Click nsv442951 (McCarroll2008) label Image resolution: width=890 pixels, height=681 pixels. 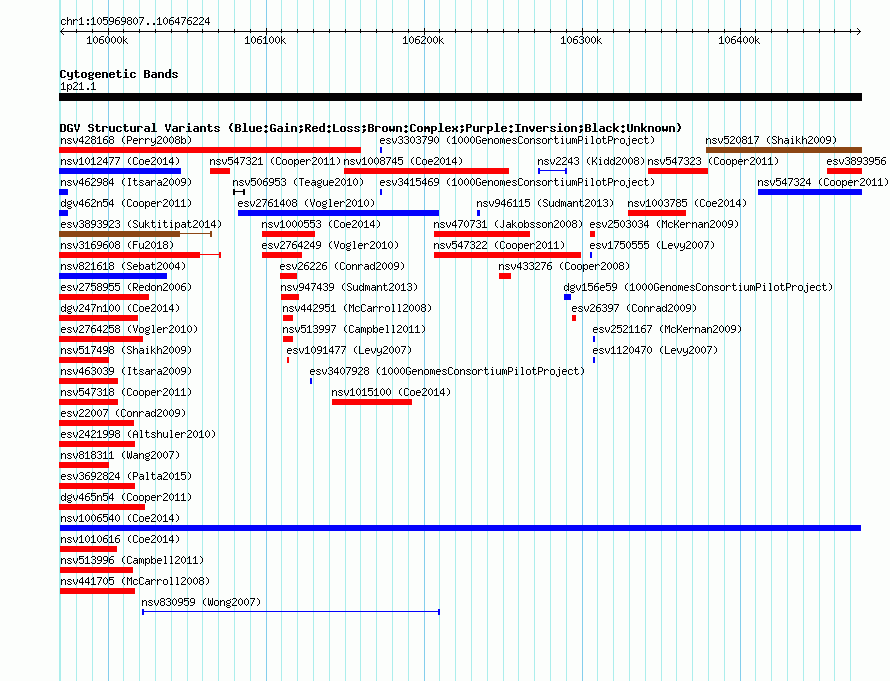click(357, 308)
